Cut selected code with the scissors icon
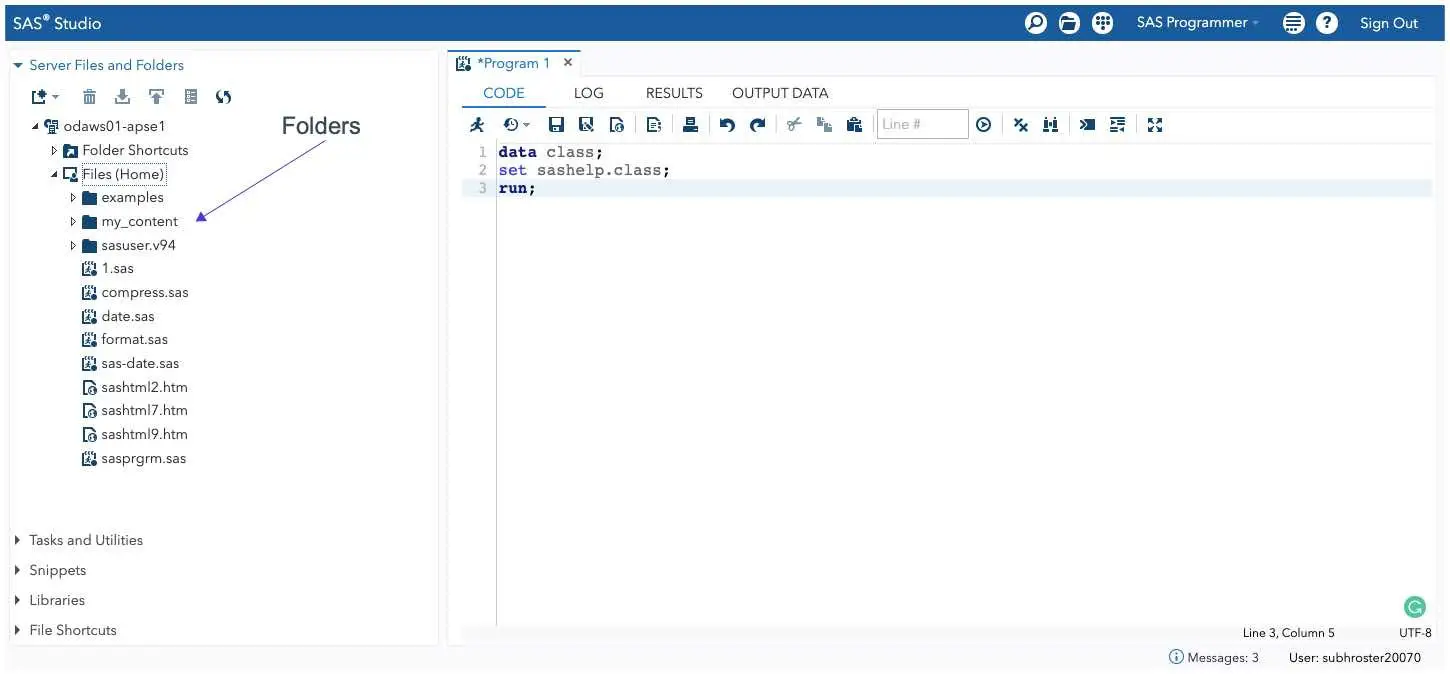The width and height of the screenshot is (1450, 674). 794,125
